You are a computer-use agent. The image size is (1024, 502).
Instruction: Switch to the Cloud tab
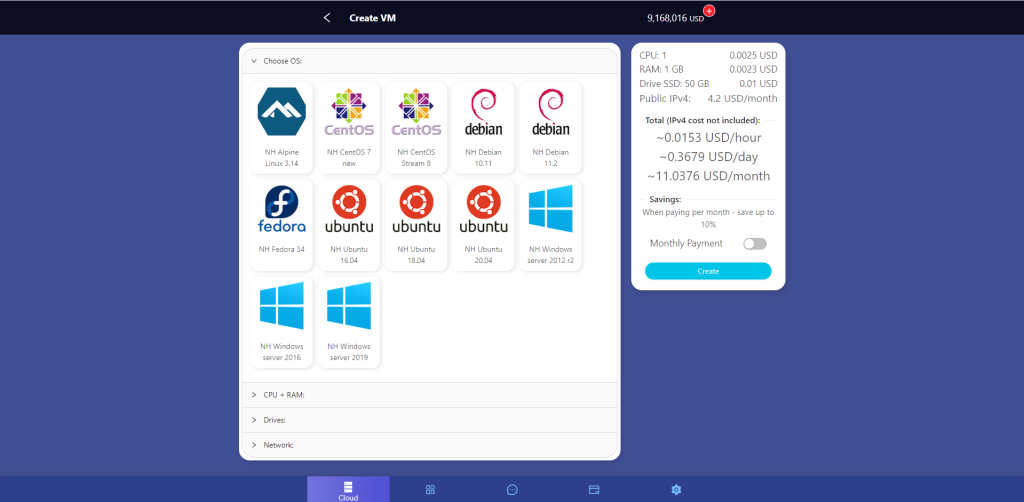pyautogui.click(x=348, y=489)
